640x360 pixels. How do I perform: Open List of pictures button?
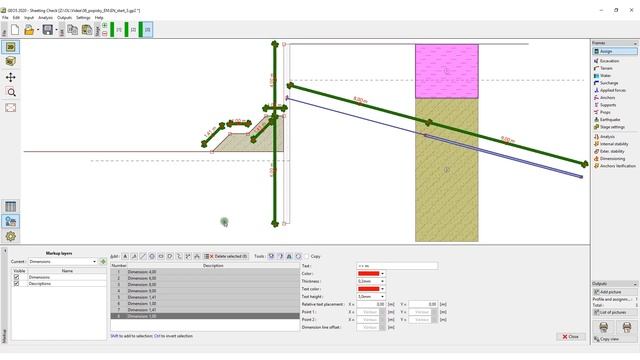pyautogui.click(x=615, y=312)
